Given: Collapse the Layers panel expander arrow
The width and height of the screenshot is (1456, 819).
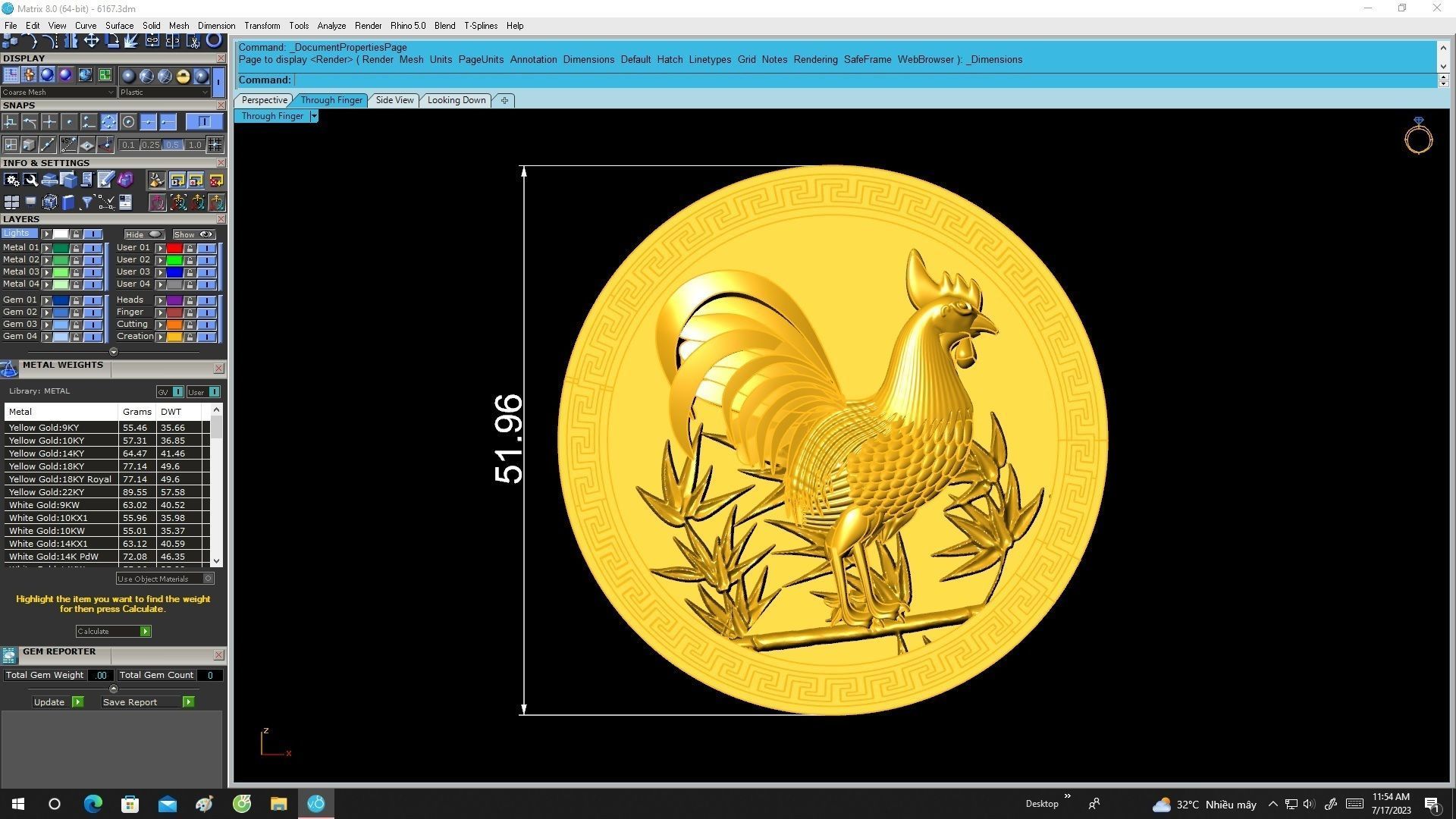Looking at the screenshot, I should point(114,352).
